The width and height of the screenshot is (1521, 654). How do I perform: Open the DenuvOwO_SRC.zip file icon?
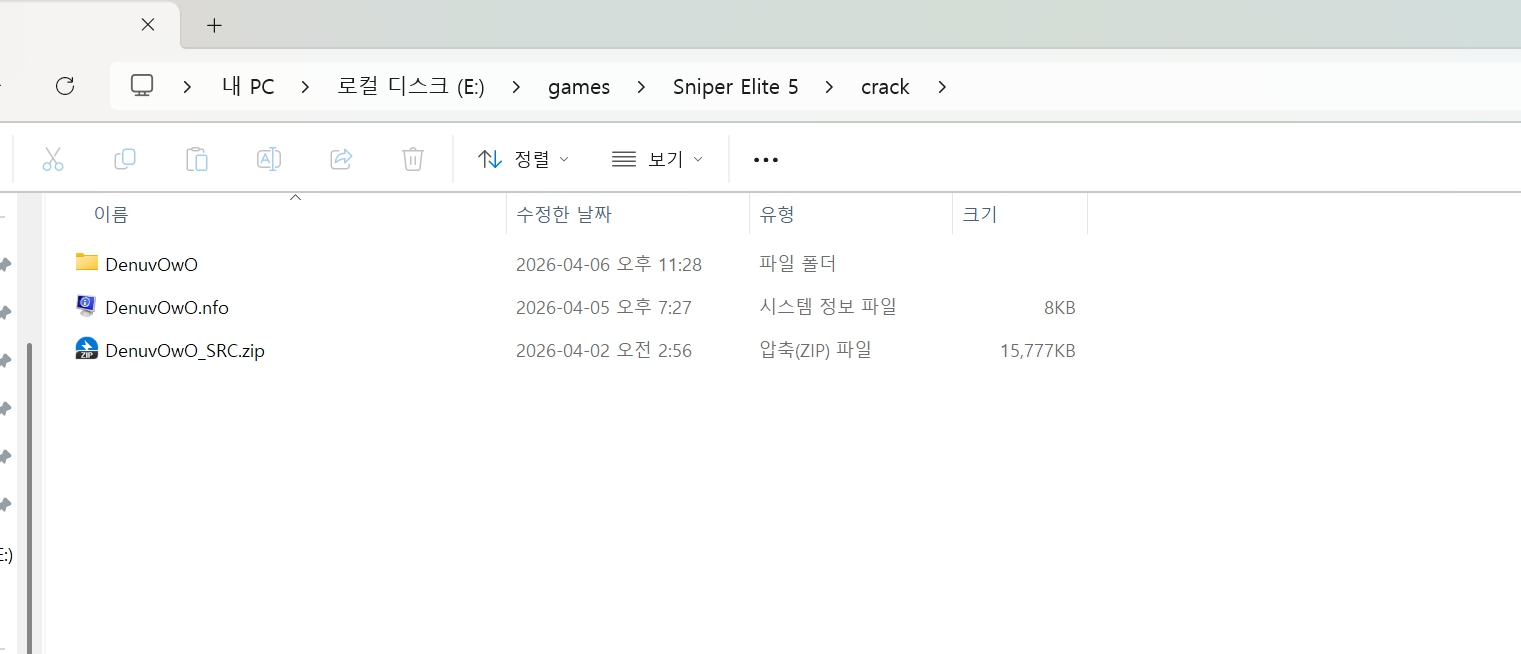click(87, 350)
